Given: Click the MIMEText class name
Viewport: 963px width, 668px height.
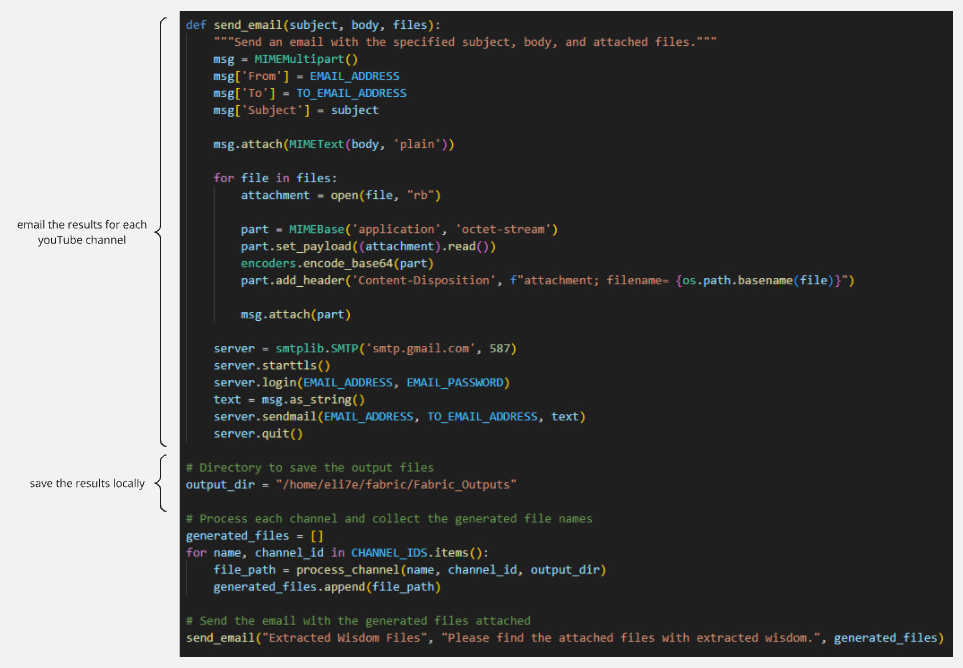Looking at the screenshot, I should 316,144.
